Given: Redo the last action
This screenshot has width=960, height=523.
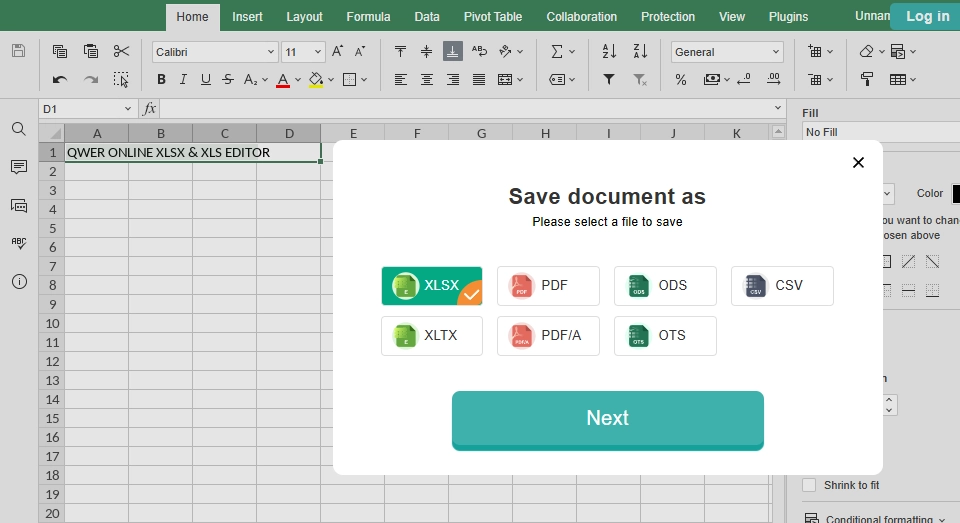Looking at the screenshot, I should [91, 80].
